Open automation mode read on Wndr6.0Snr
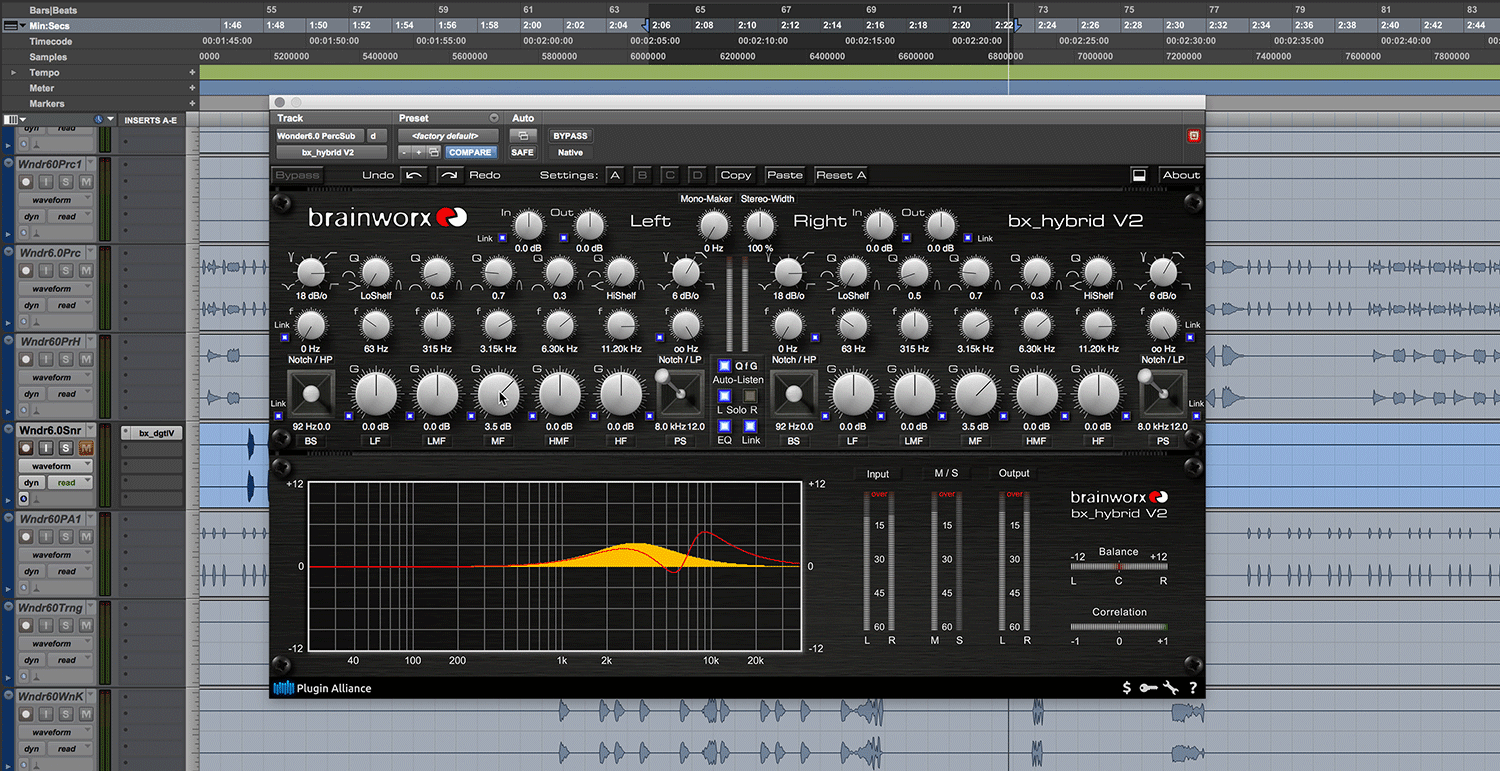This screenshot has height=771, width=1500. point(71,482)
